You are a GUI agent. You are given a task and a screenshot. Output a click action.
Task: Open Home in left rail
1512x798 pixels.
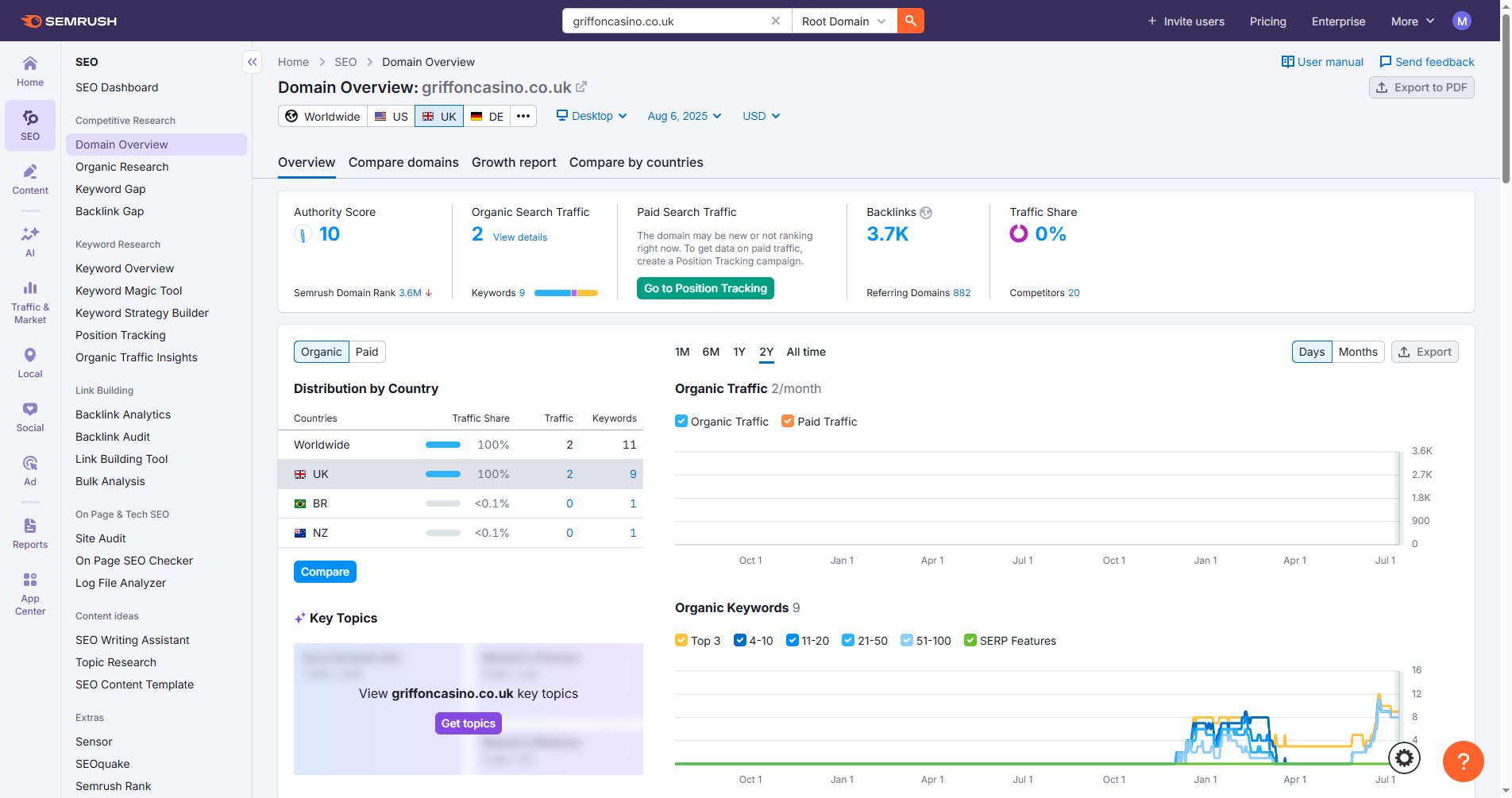pyautogui.click(x=30, y=71)
